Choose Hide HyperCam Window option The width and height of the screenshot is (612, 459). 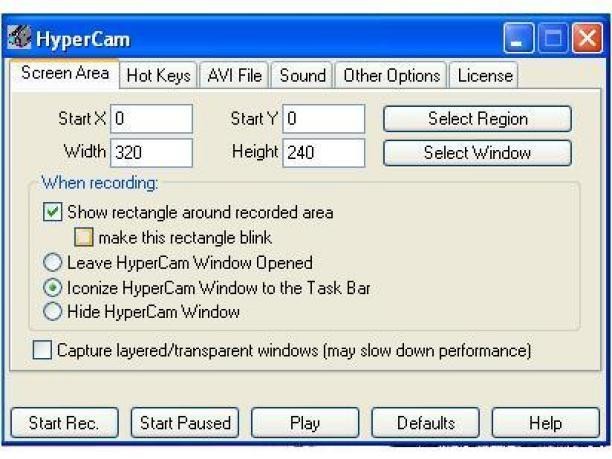pos(53,311)
